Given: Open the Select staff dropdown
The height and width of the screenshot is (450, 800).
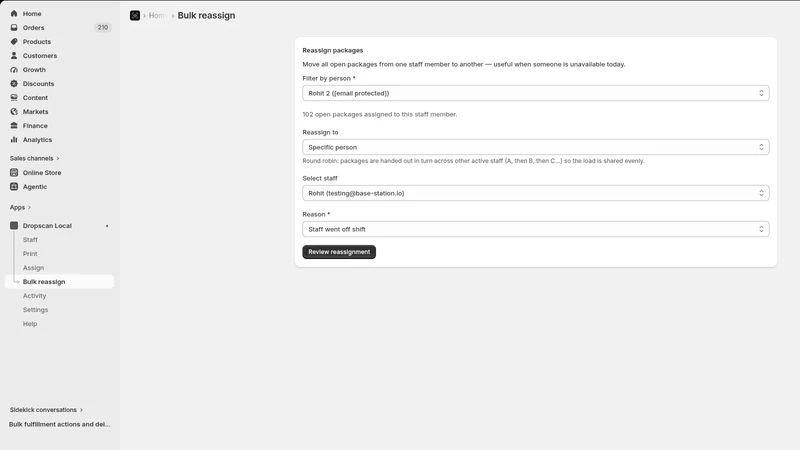Looking at the screenshot, I should pos(536,193).
